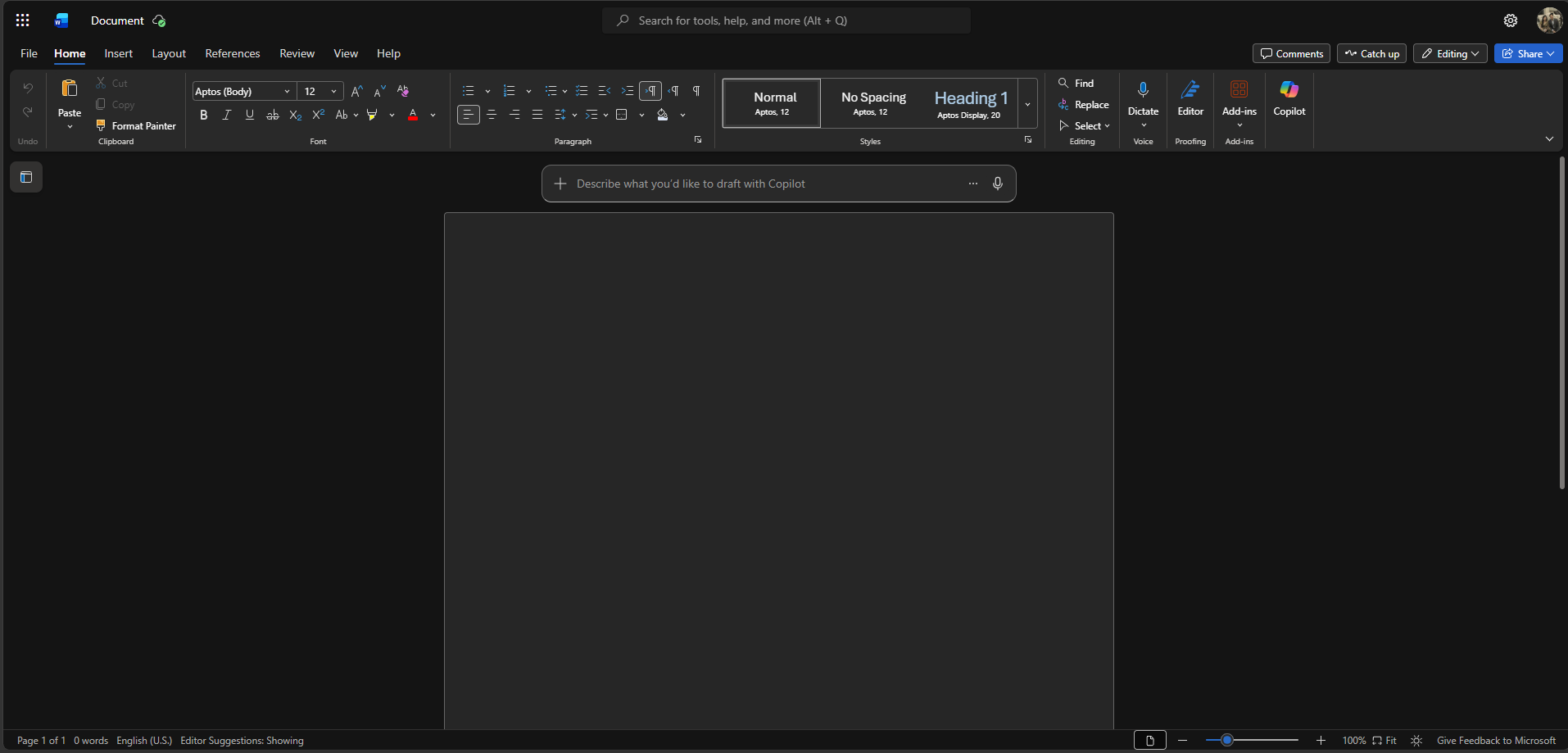This screenshot has width=1568, height=753.
Task: Open the Add-ins panel
Action: point(1239,99)
